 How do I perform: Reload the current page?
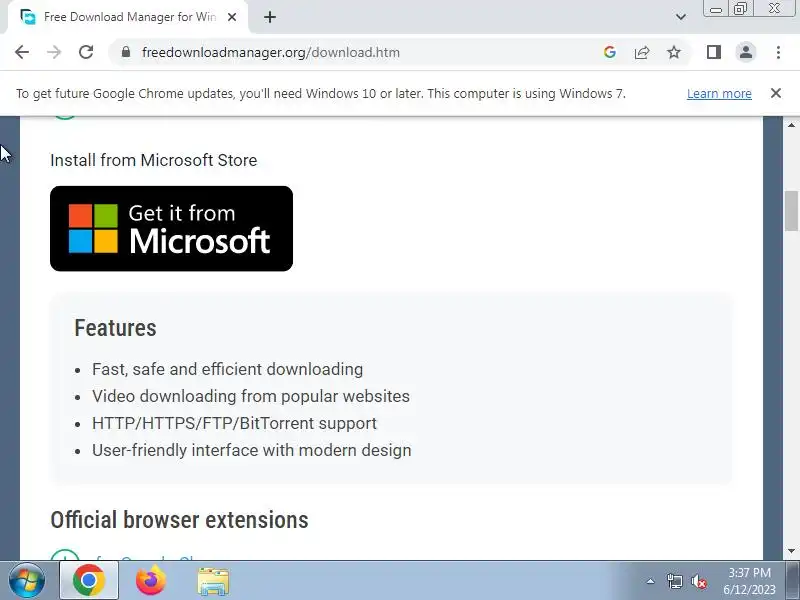pos(86,52)
